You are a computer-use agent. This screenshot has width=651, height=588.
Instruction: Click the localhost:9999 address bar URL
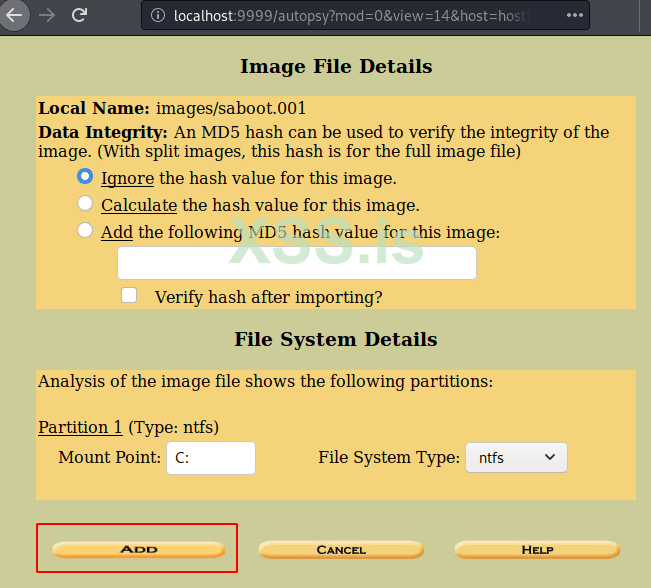click(351, 16)
